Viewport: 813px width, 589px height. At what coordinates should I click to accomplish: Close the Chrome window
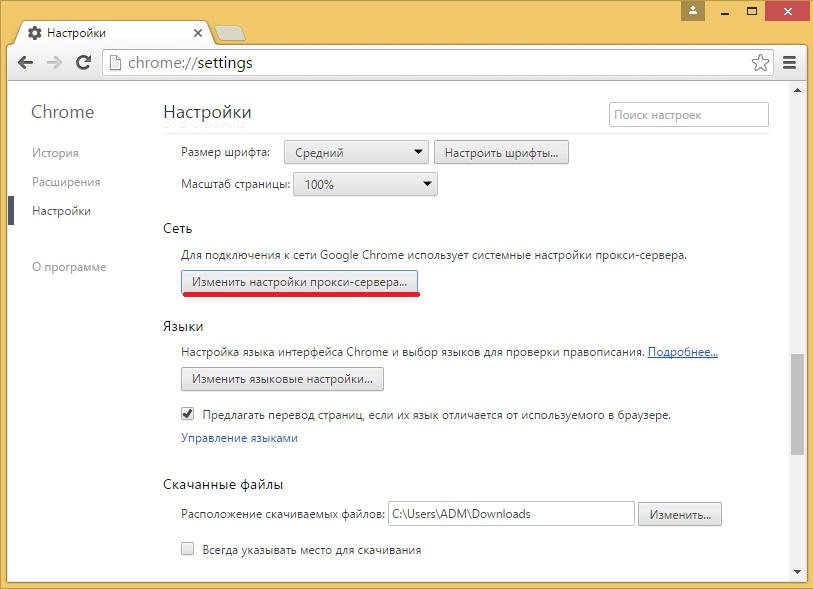tap(788, 11)
